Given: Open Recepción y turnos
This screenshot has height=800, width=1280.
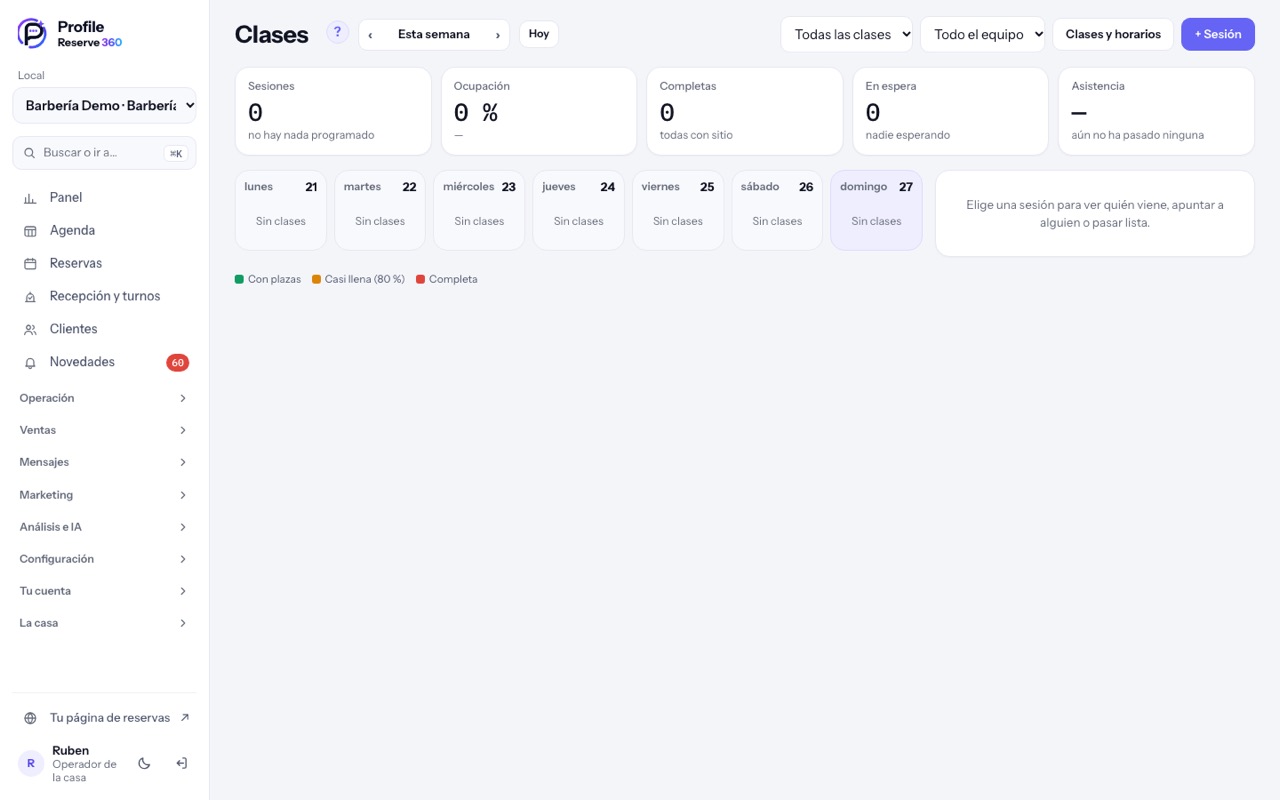Looking at the screenshot, I should (x=104, y=297).
